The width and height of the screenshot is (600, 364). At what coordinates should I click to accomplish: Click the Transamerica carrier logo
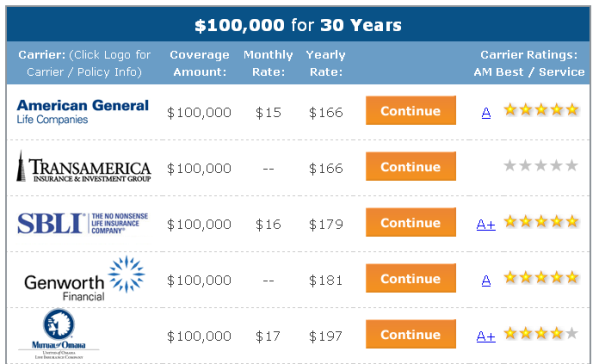(x=83, y=166)
